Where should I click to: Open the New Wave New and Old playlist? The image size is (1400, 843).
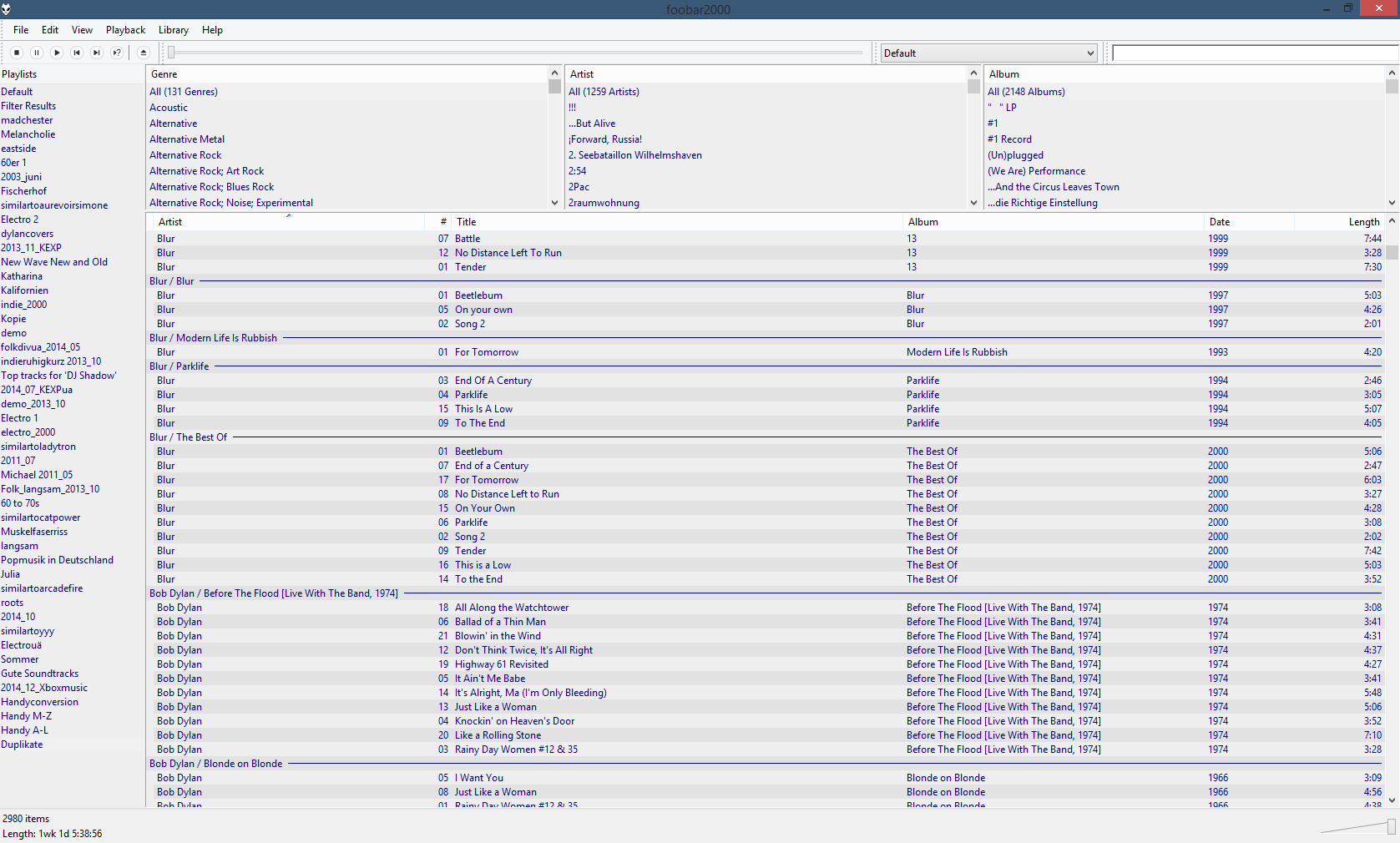(54, 262)
